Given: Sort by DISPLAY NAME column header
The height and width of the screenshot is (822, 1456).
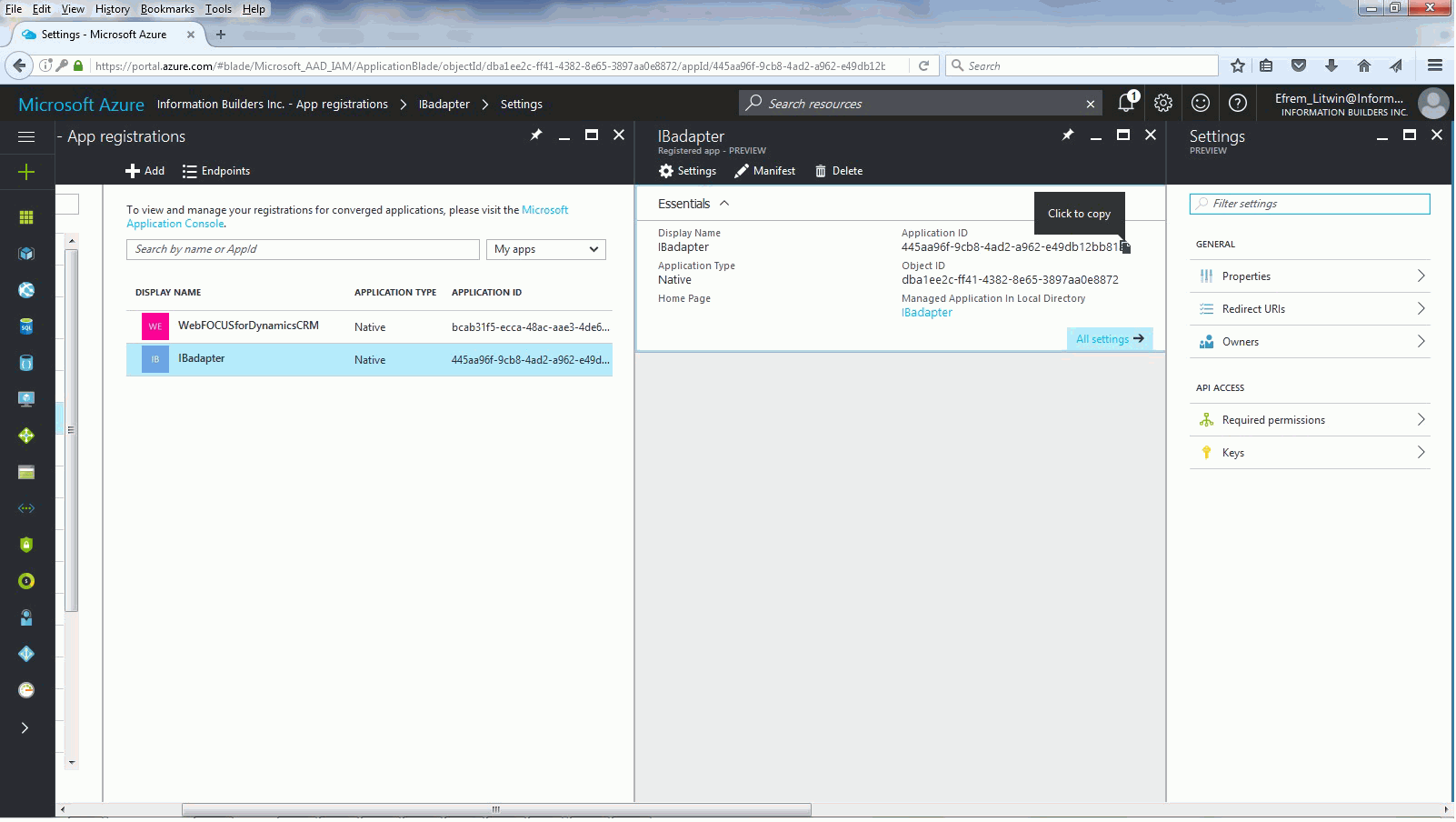Looking at the screenshot, I should 168,293.
